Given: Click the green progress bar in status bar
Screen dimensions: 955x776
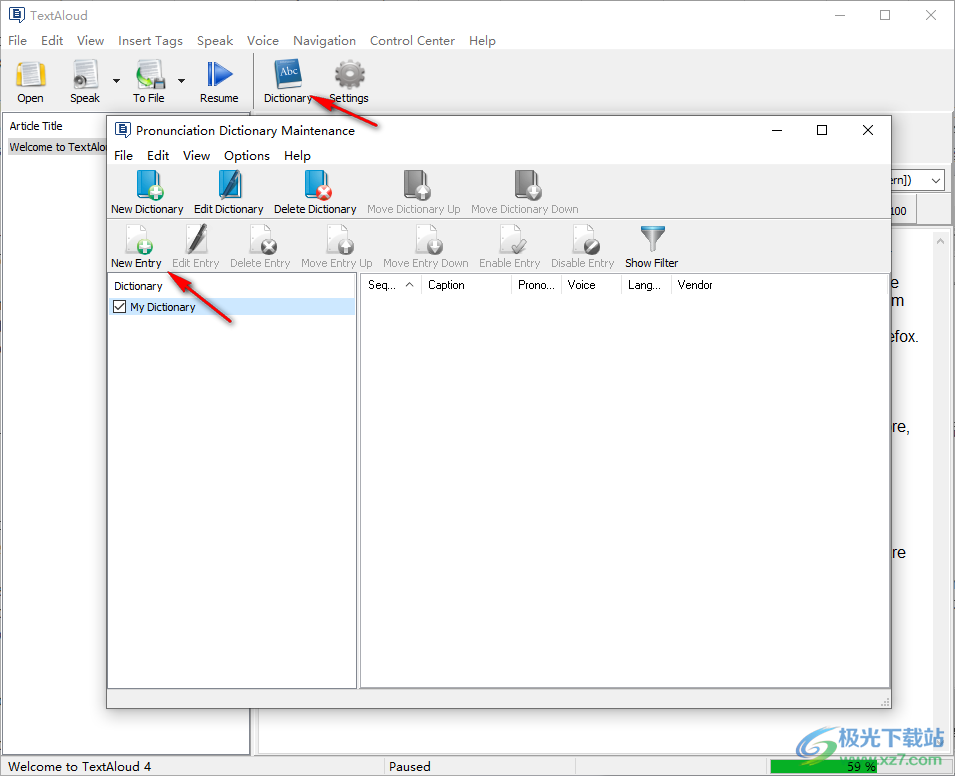Looking at the screenshot, I should (823, 766).
